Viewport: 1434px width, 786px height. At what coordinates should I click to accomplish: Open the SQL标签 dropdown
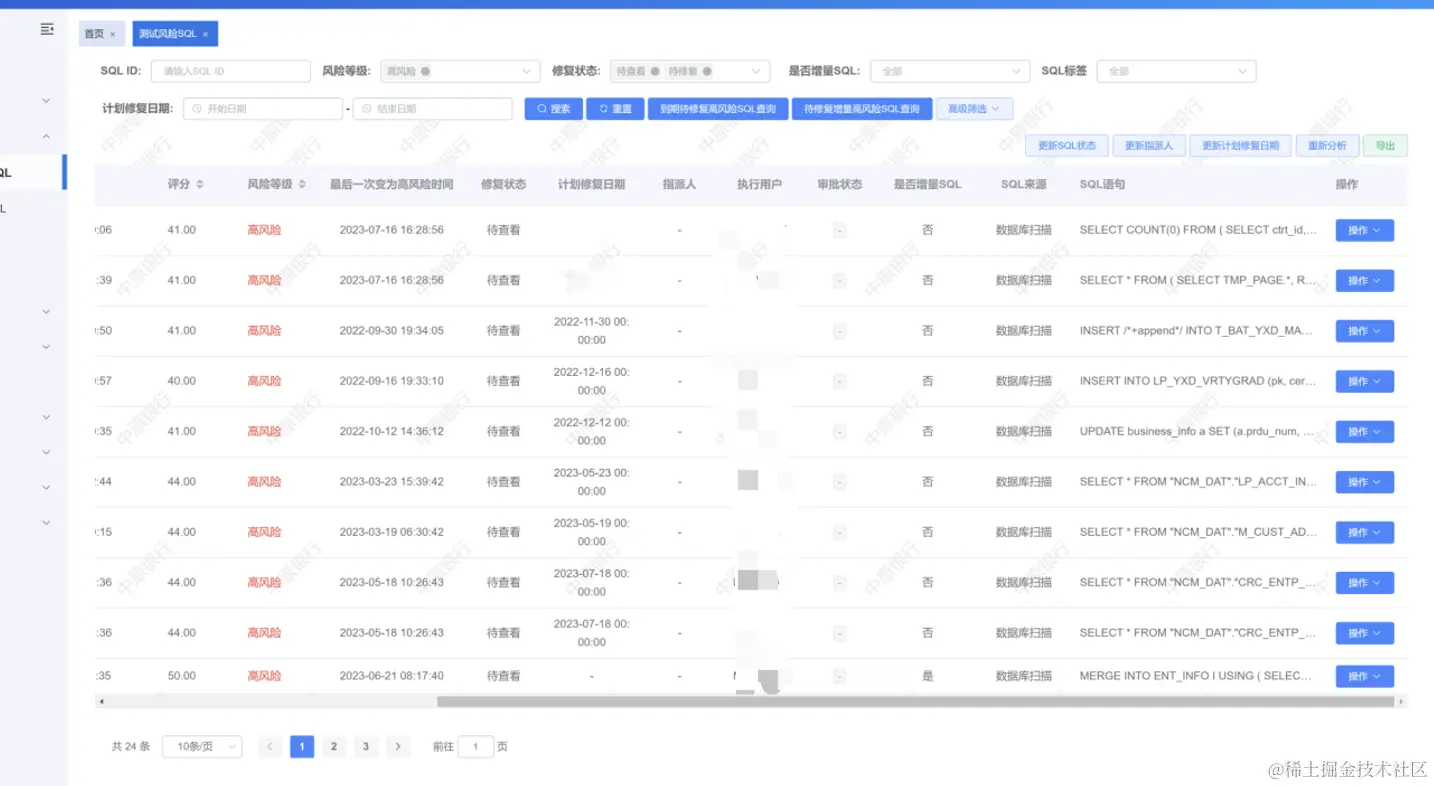tap(1176, 71)
